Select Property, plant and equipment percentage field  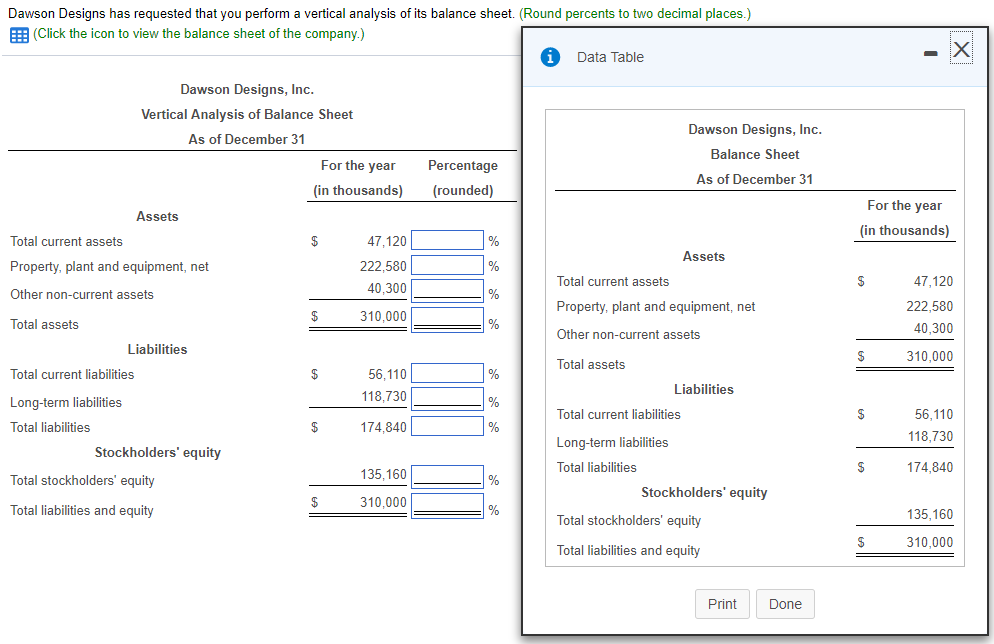[x=447, y=265]
